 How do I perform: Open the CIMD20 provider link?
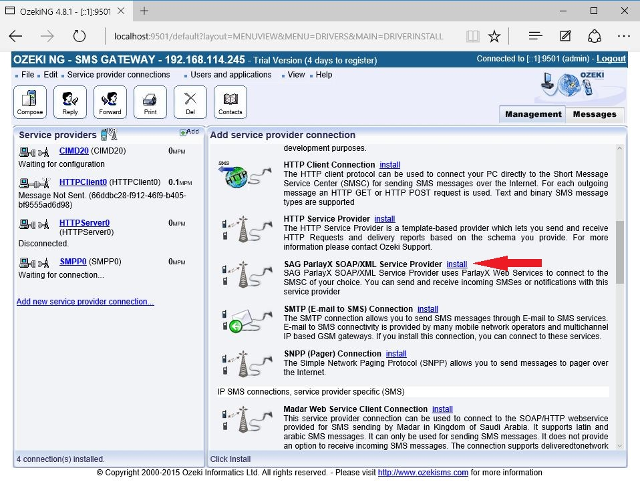[x=74, y=151]
